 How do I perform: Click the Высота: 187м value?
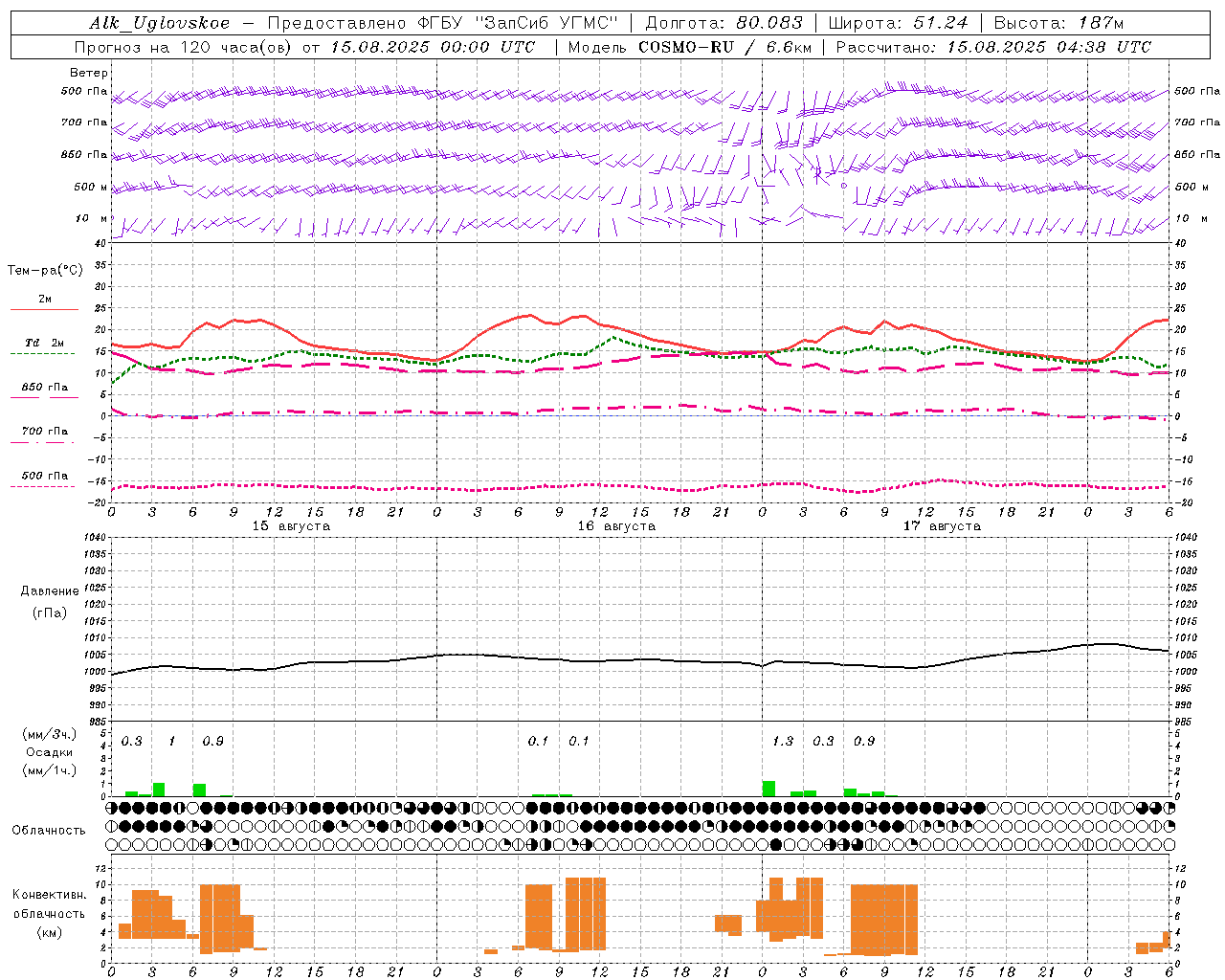tap(1058, 23)
